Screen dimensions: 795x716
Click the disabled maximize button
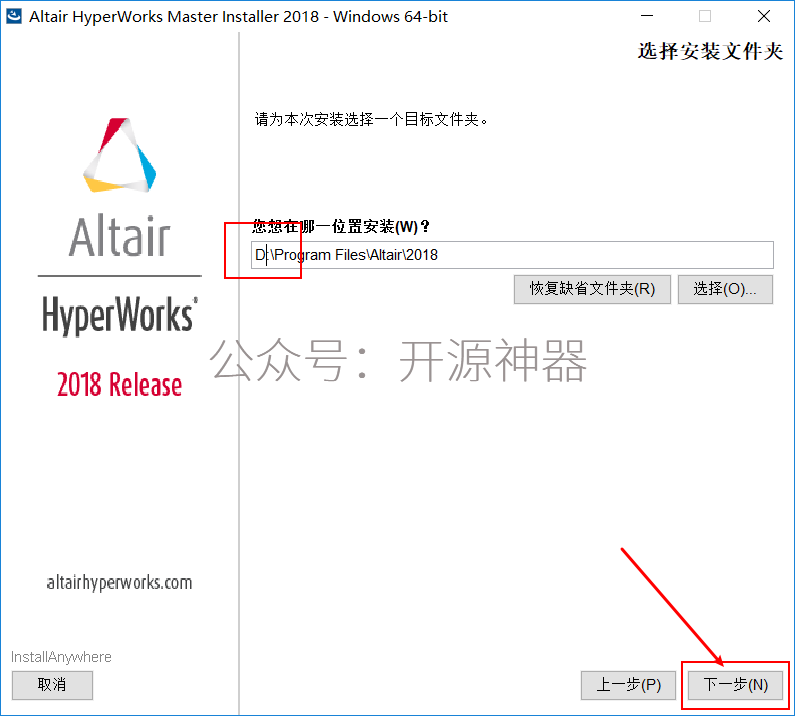(705, 16)
